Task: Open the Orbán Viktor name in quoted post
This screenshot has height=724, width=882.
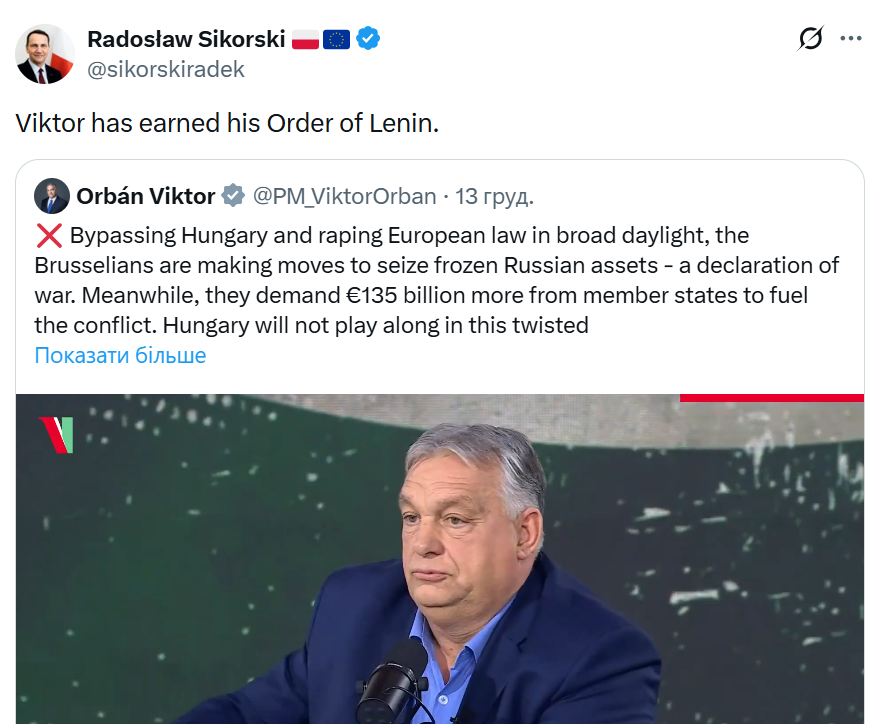Action: (145, 196)
